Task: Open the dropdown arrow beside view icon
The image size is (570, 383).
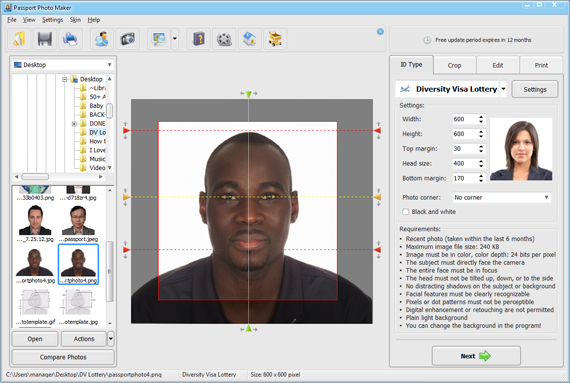Action: [x=175, y=39]
